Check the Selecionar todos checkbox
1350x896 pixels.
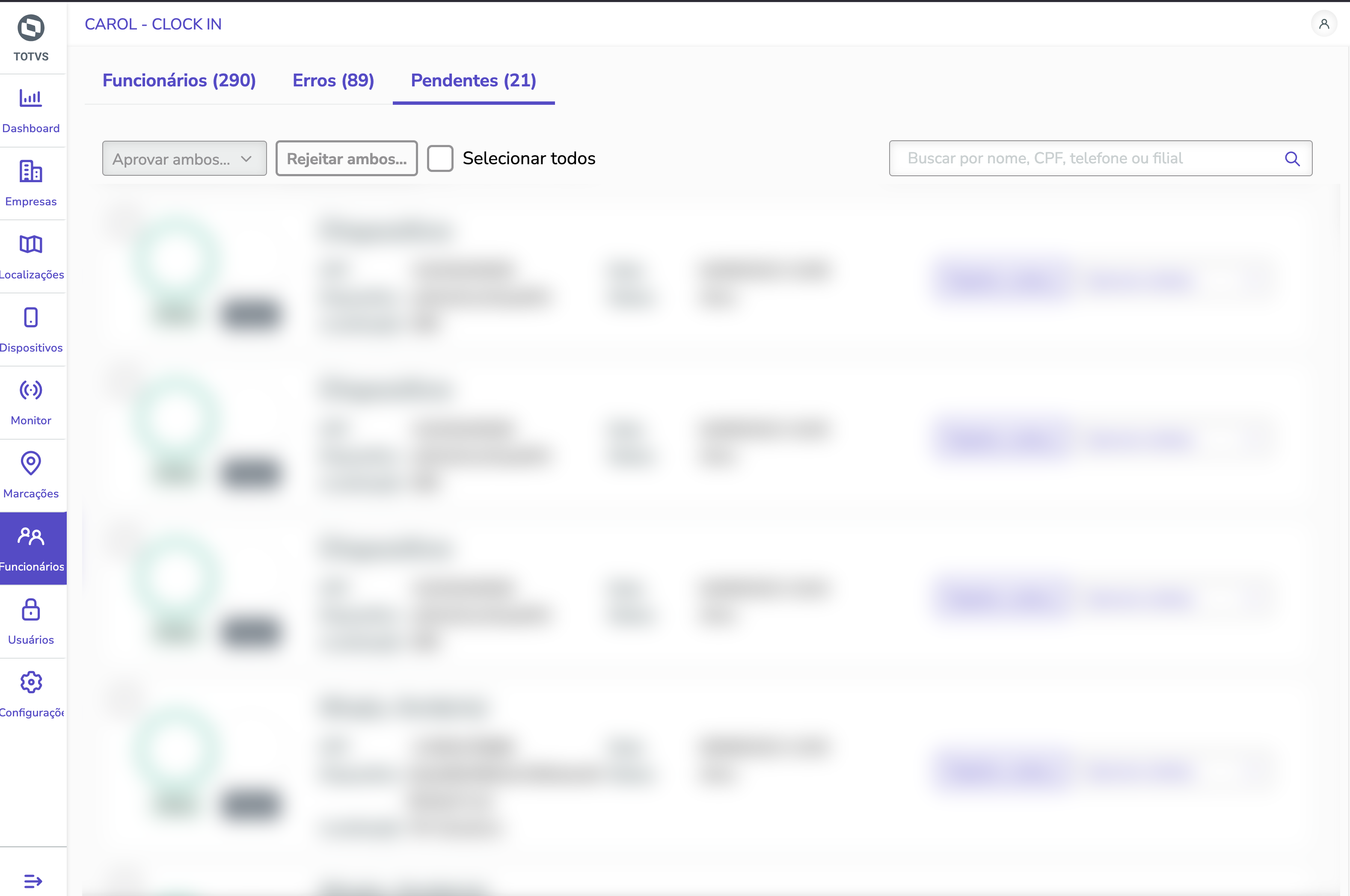click(x=440, y=158)
